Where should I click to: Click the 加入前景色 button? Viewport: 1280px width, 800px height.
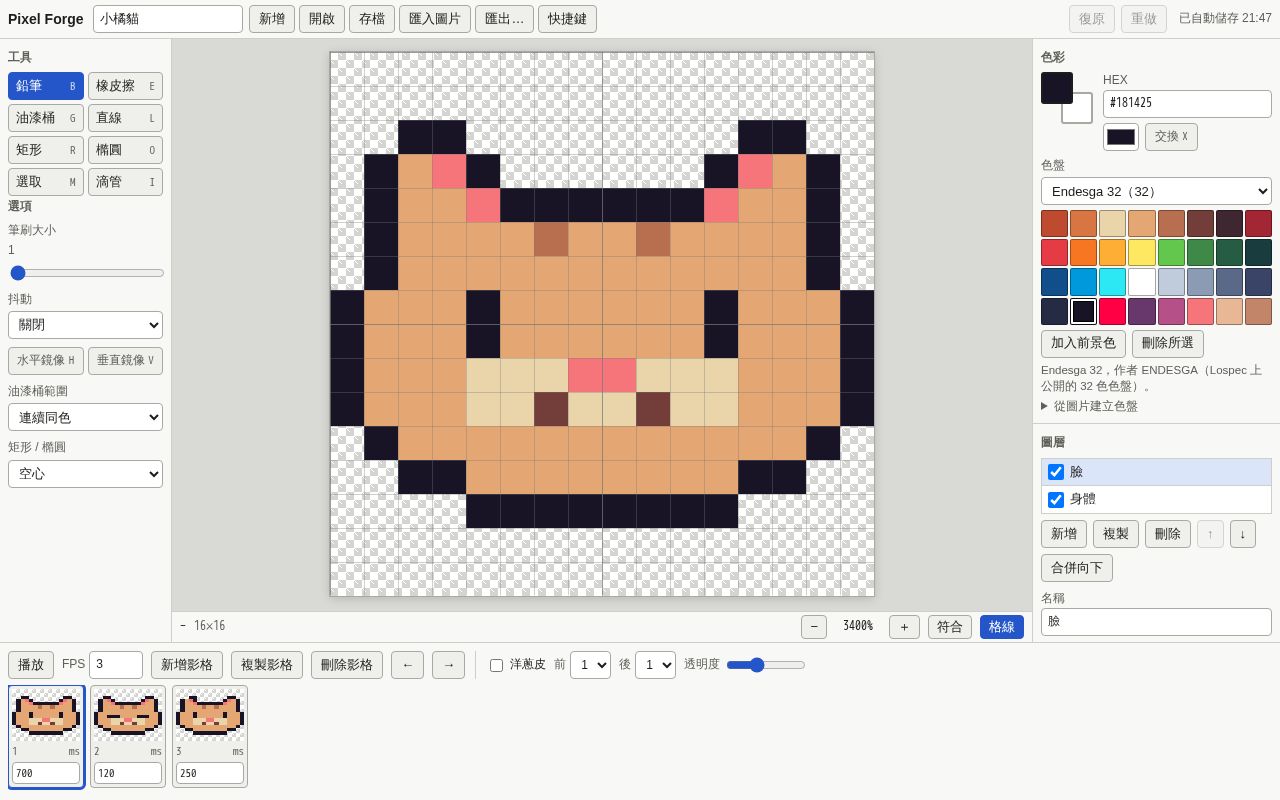(x=1083, y=344)
